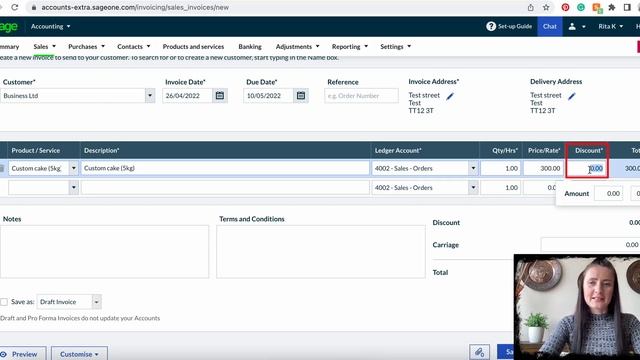640x360 pixels.
Task: Open the Product / Service dropdown for Custom cake
Action: (x=73, y=168)
